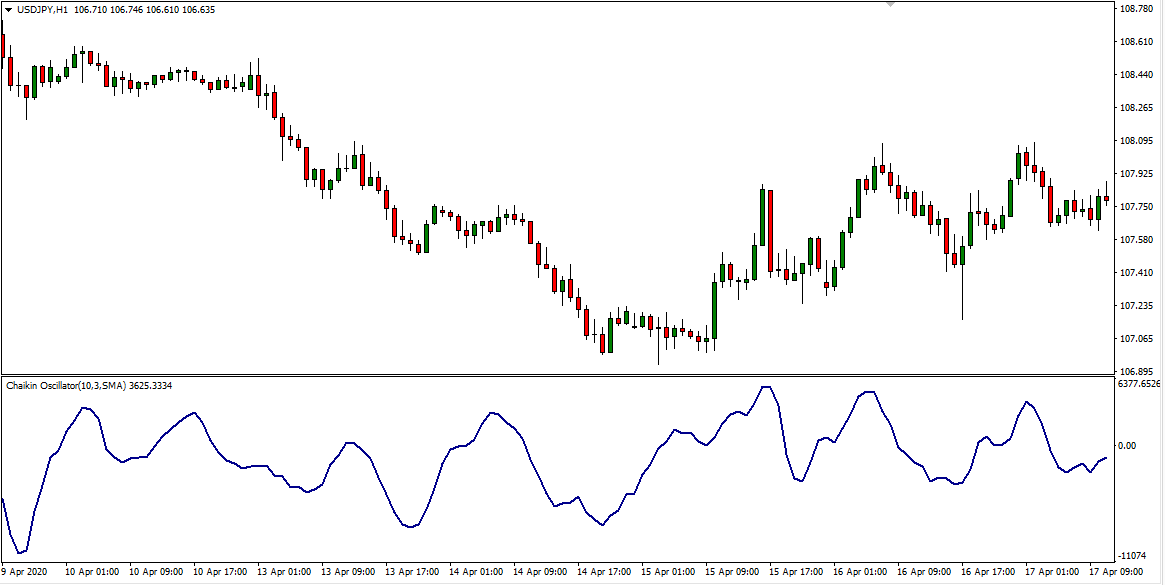Click the 107.410 price scale label
1165x585 pixels.
tap(1138, 273)
